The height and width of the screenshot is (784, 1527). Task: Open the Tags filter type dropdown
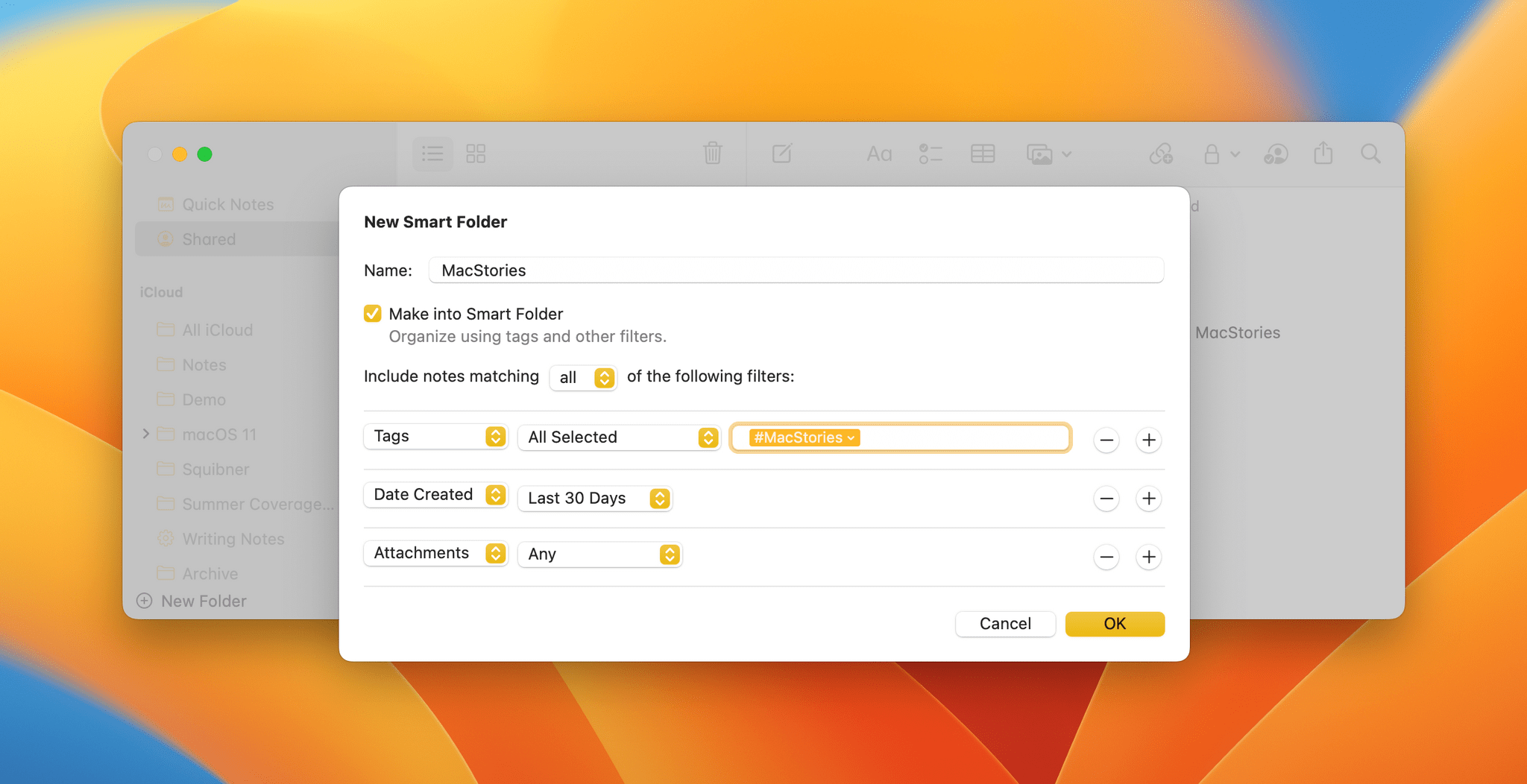pos(435,436)
